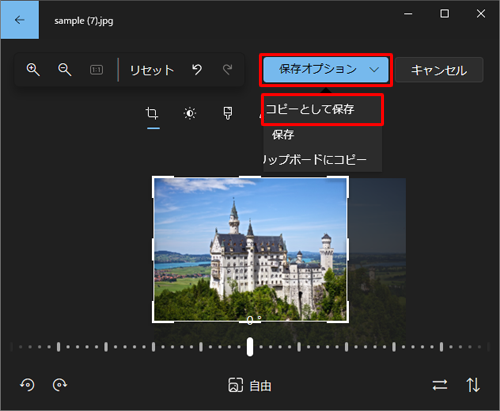The height and width of the screenshot is (411, 500).
Task: Redo the edit with the forward arrow
Action: tap(228, 70)
